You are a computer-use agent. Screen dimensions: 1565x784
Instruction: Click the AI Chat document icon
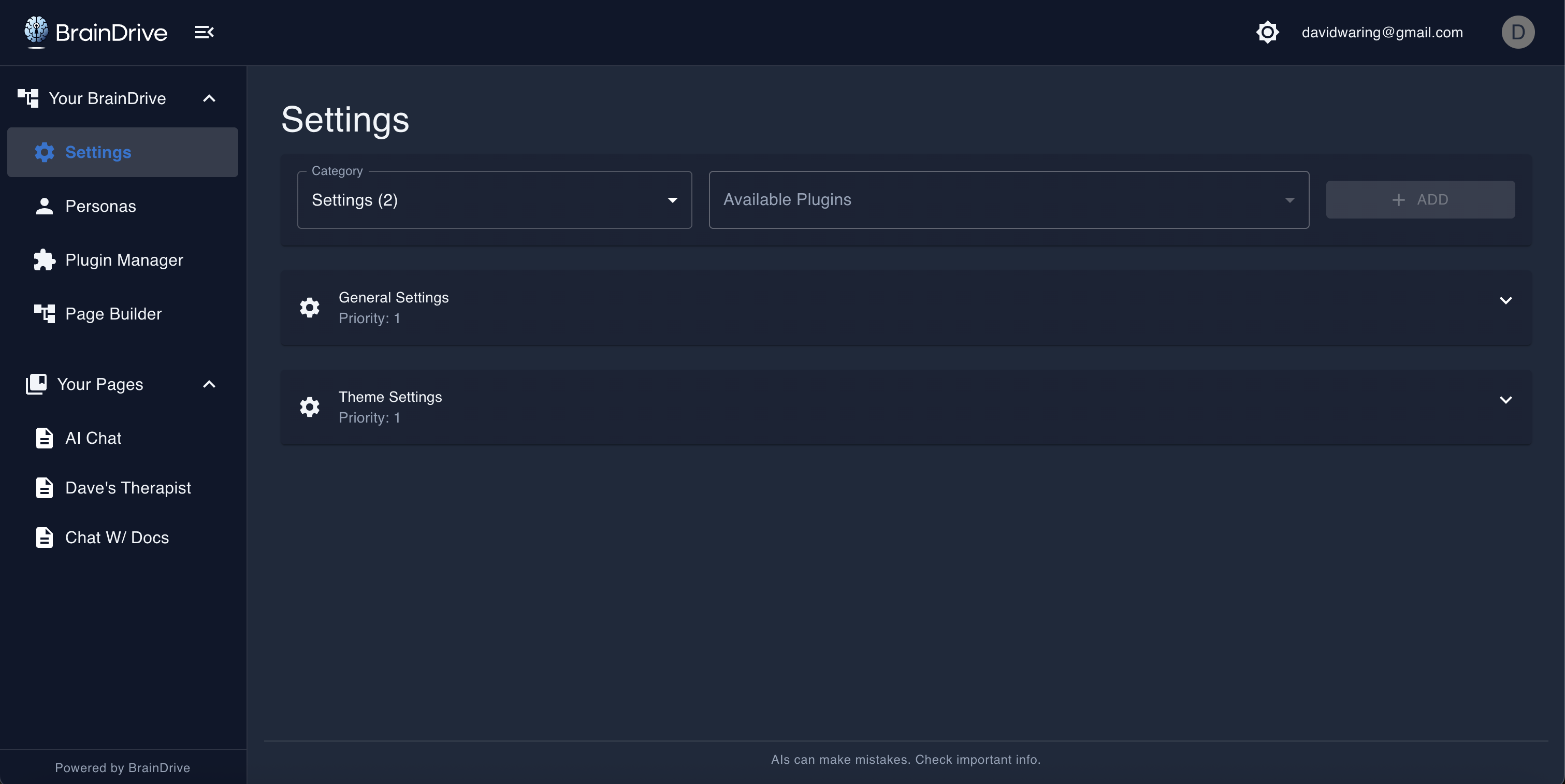coord(45,438)
